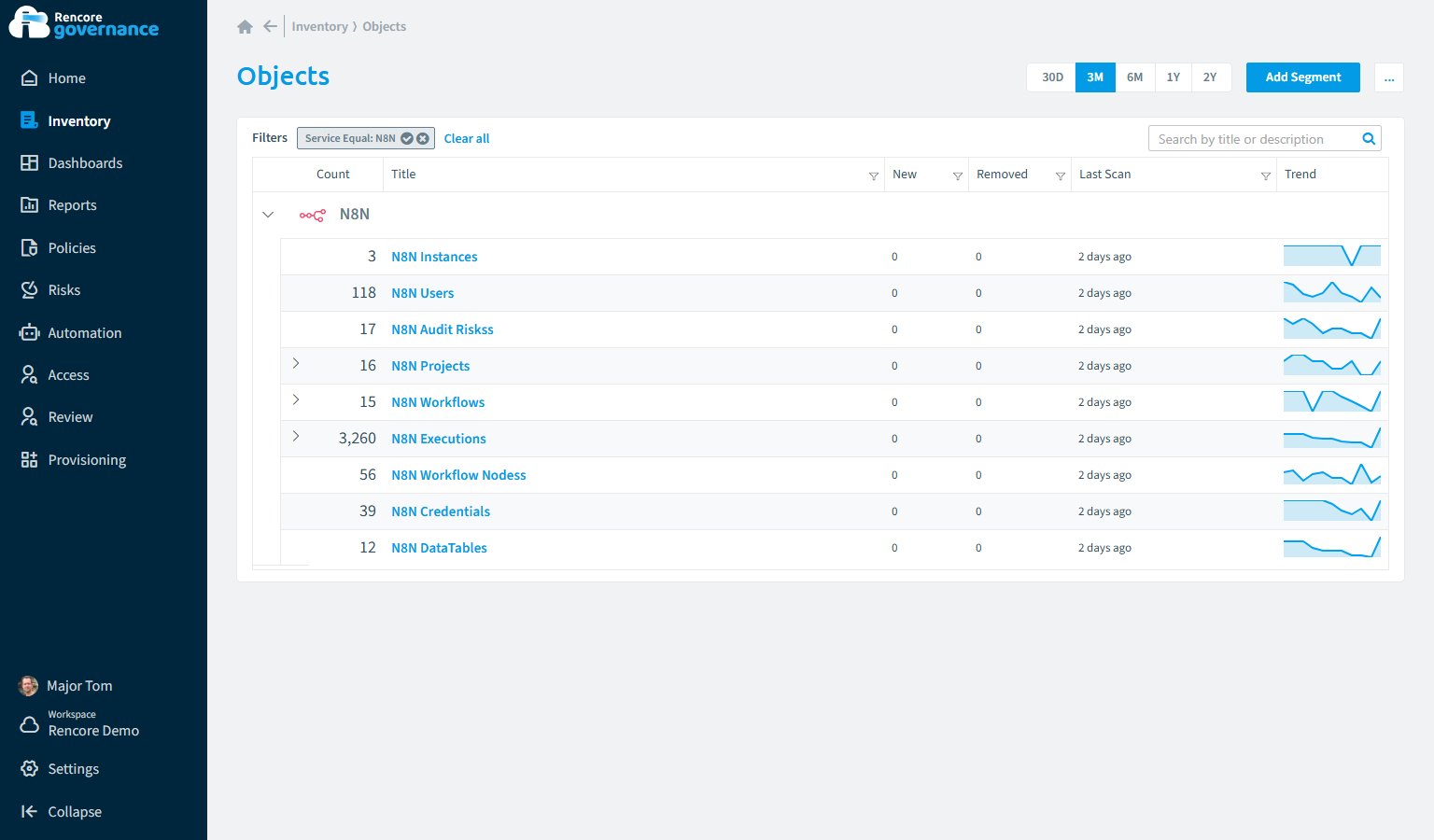Open the N8N Credentials link
The image size is (1434, 840).
441,511
